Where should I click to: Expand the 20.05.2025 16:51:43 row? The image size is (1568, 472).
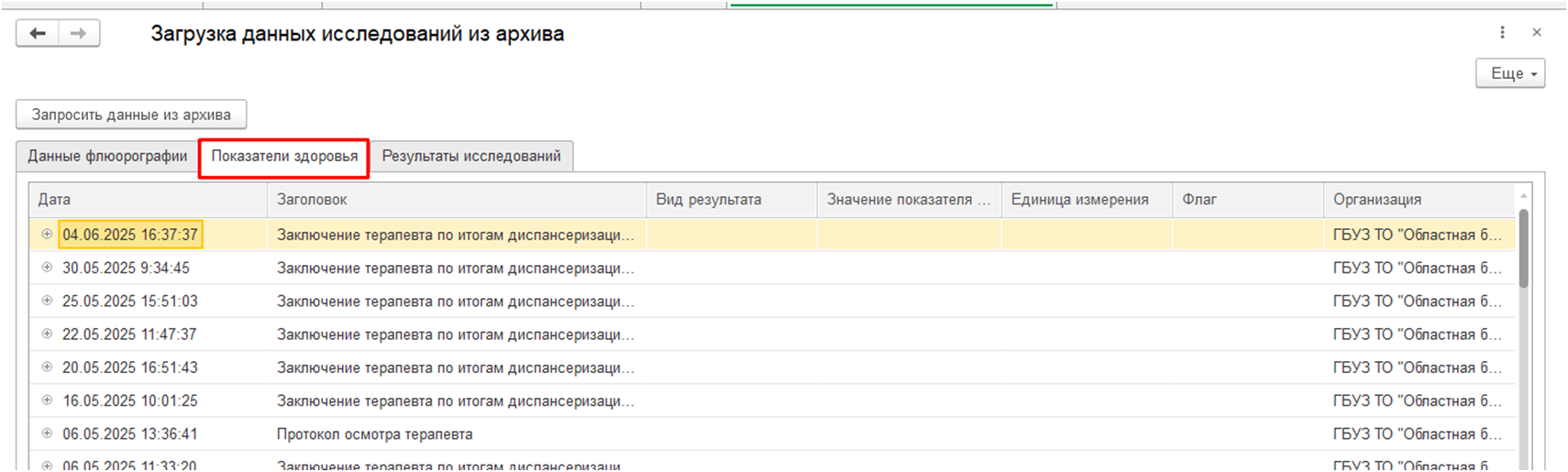[x=47, y=367]
